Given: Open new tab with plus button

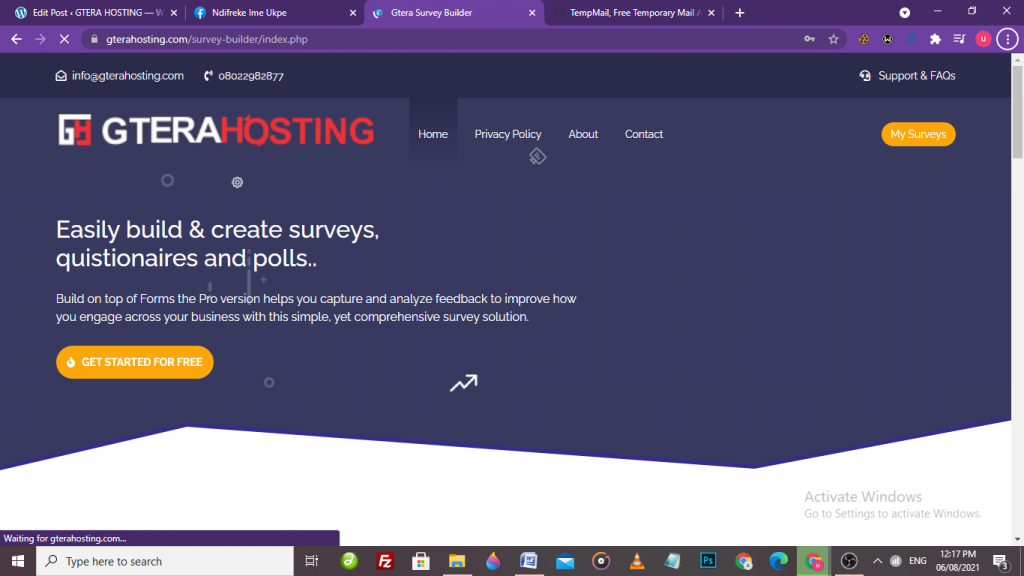Looking at the screenshot, I should pos(739,12).
